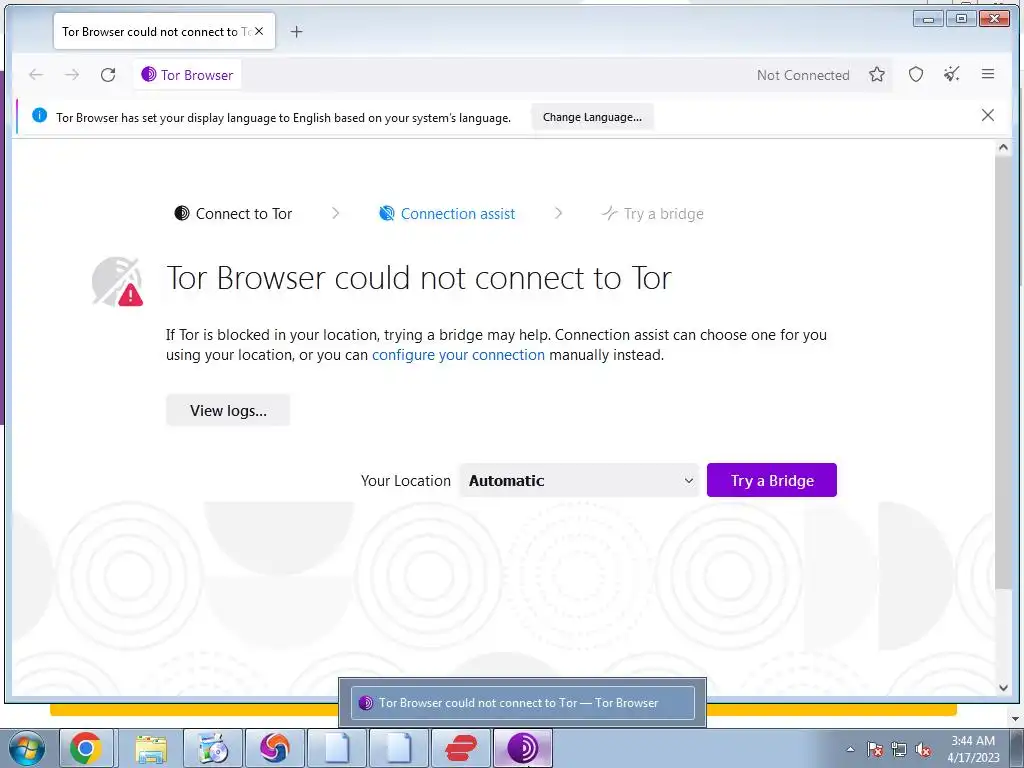This screenshot has height=768, width=1024.
Task: Open the media player taskbar icon
Action: pos(213,748)
